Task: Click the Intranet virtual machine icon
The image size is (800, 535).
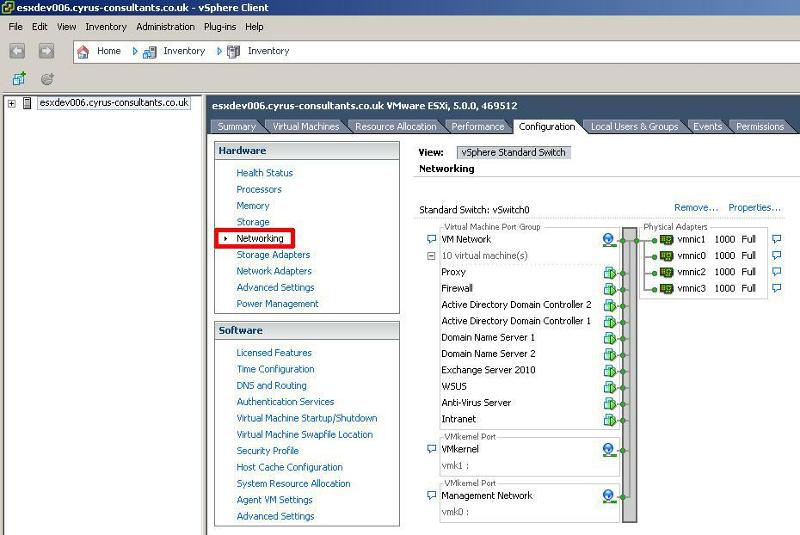Action: click(610, 420)
